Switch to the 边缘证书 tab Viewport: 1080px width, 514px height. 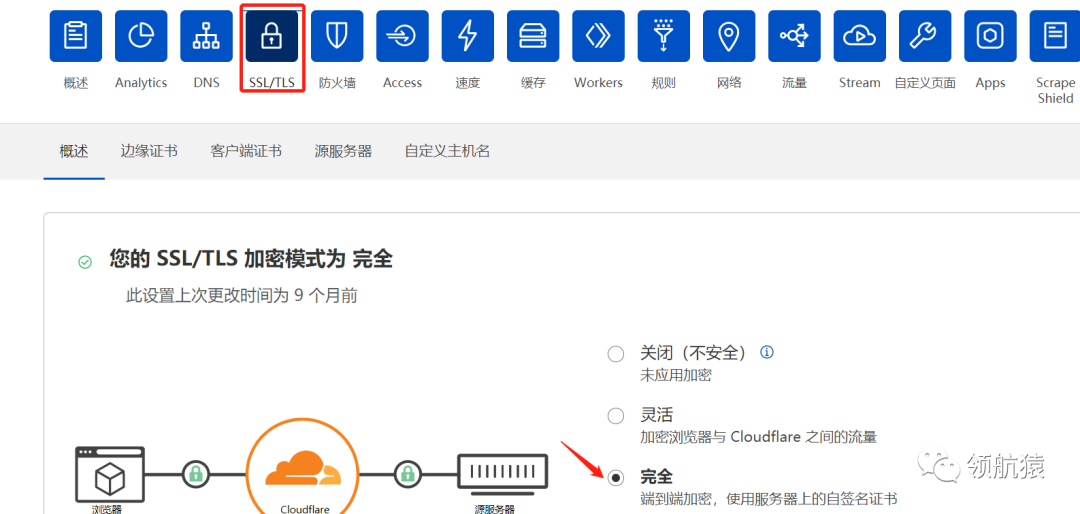(149, 151)
